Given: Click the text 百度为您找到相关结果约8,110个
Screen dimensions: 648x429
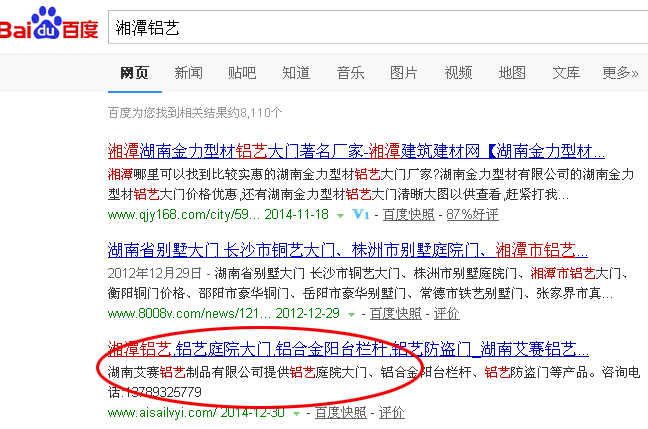Looking at the screenshot, I should [x=195, y=112].
